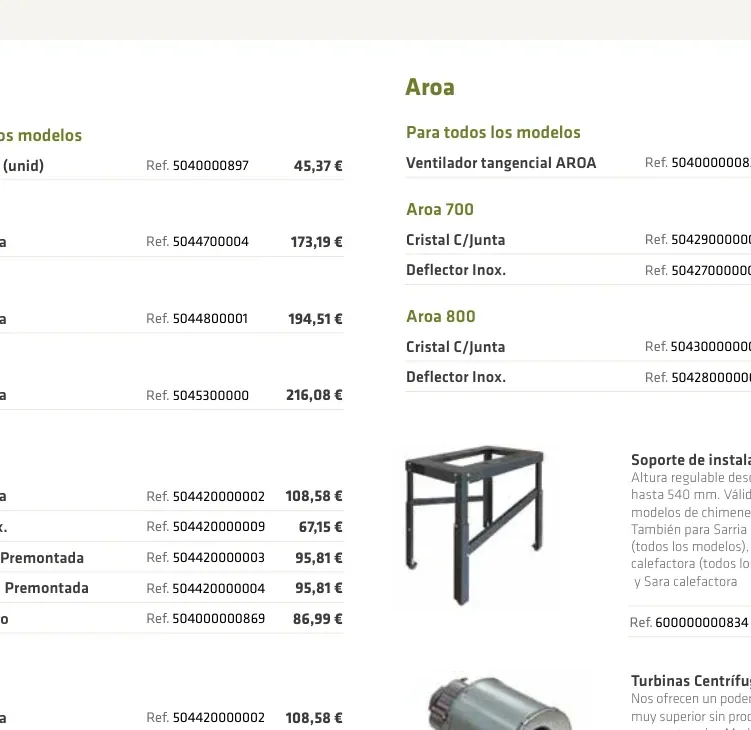Click price 67,15 €
Image resolution: width=751 pixels, height=730 pixels.
[x=320, y=527]
